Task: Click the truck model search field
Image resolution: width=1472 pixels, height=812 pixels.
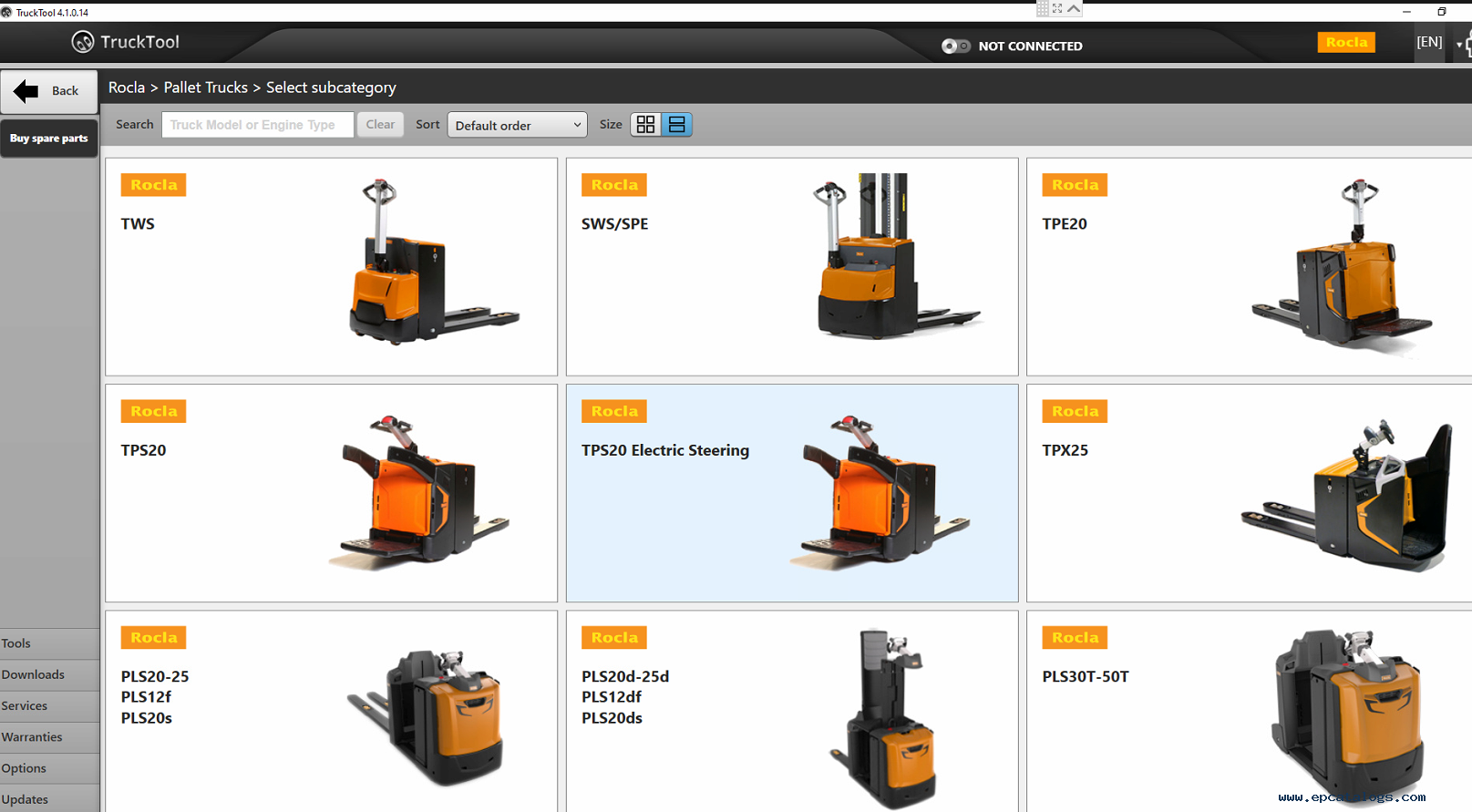Action: [257, 125]
